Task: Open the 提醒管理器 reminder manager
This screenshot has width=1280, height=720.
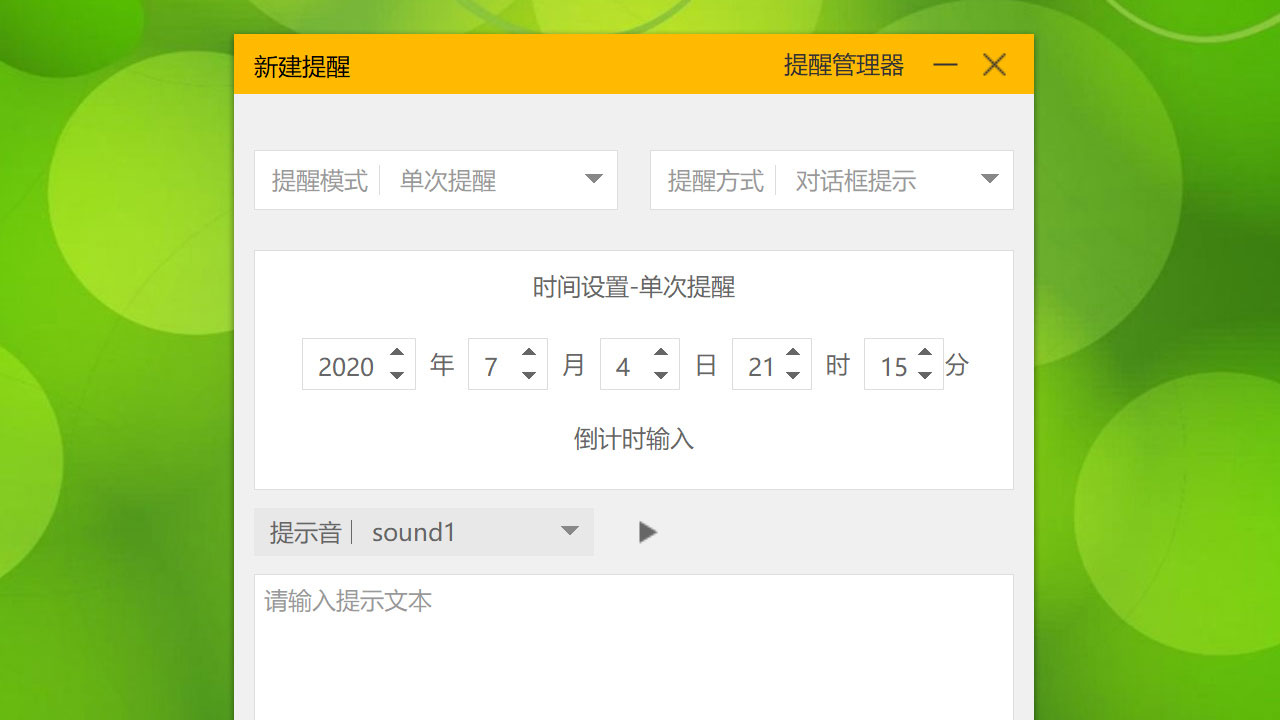Action: point(844,64)
